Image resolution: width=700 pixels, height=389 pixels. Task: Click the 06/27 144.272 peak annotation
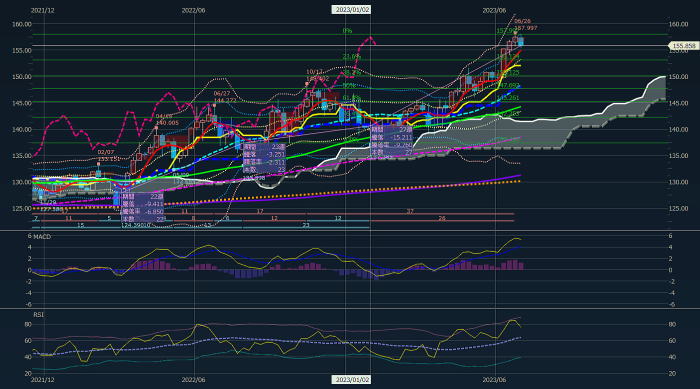(x=225, y=97)
